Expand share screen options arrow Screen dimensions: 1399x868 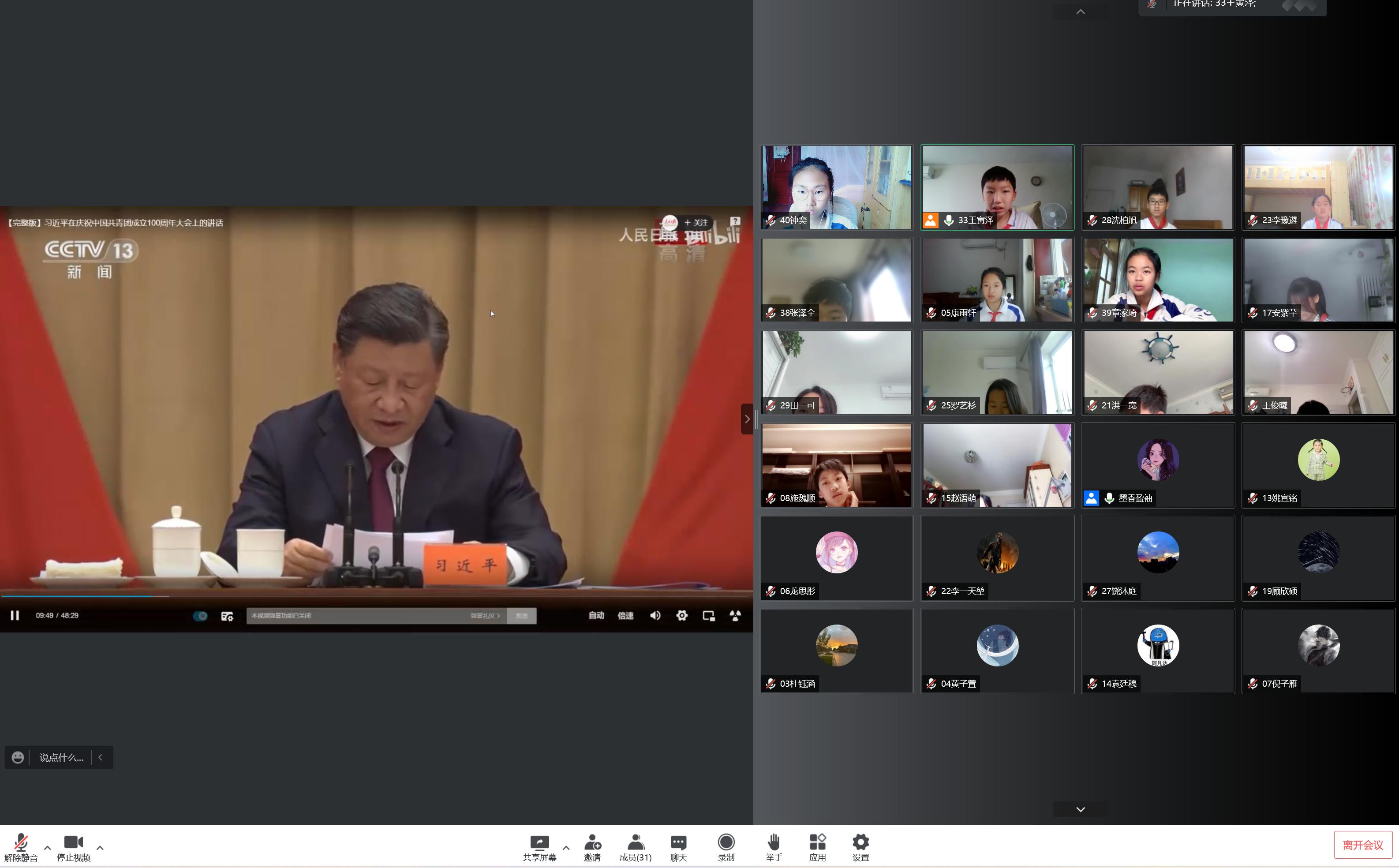click(566, 847)
